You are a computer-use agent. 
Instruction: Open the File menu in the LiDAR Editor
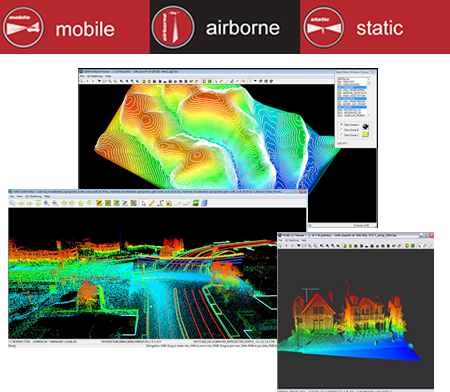[12, 196]
